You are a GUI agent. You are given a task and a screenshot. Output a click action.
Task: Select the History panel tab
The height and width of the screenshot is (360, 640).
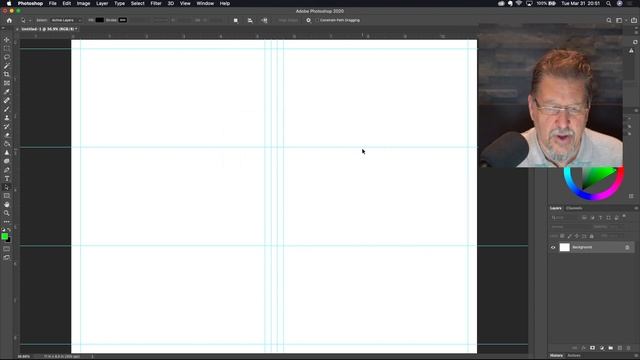556,356
